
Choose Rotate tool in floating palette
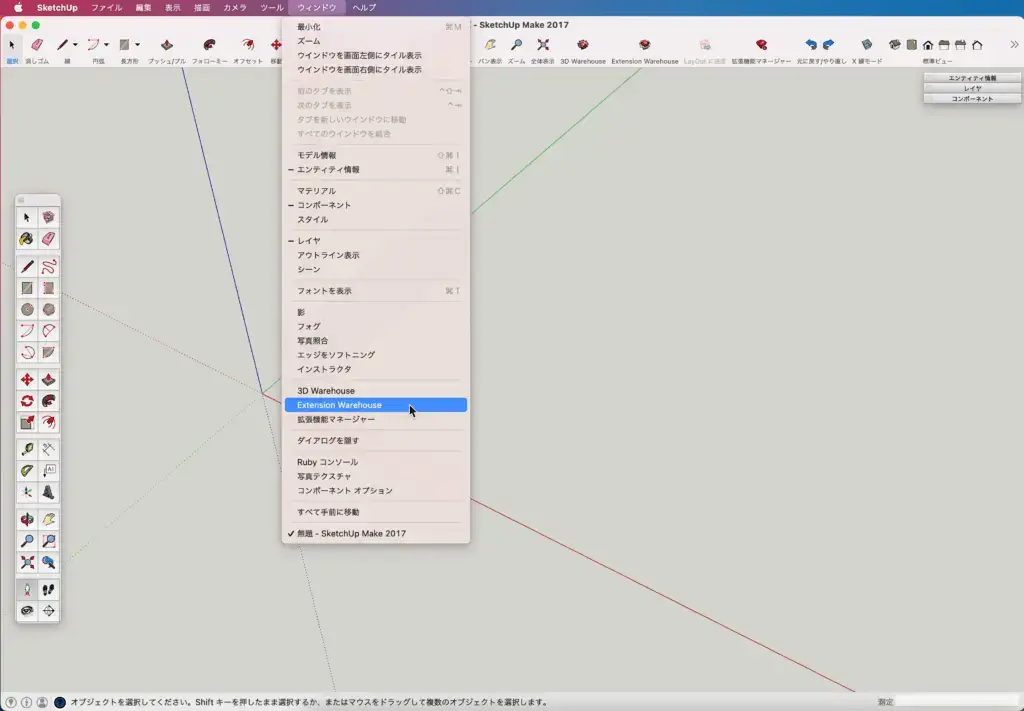(x=27, y=401)
